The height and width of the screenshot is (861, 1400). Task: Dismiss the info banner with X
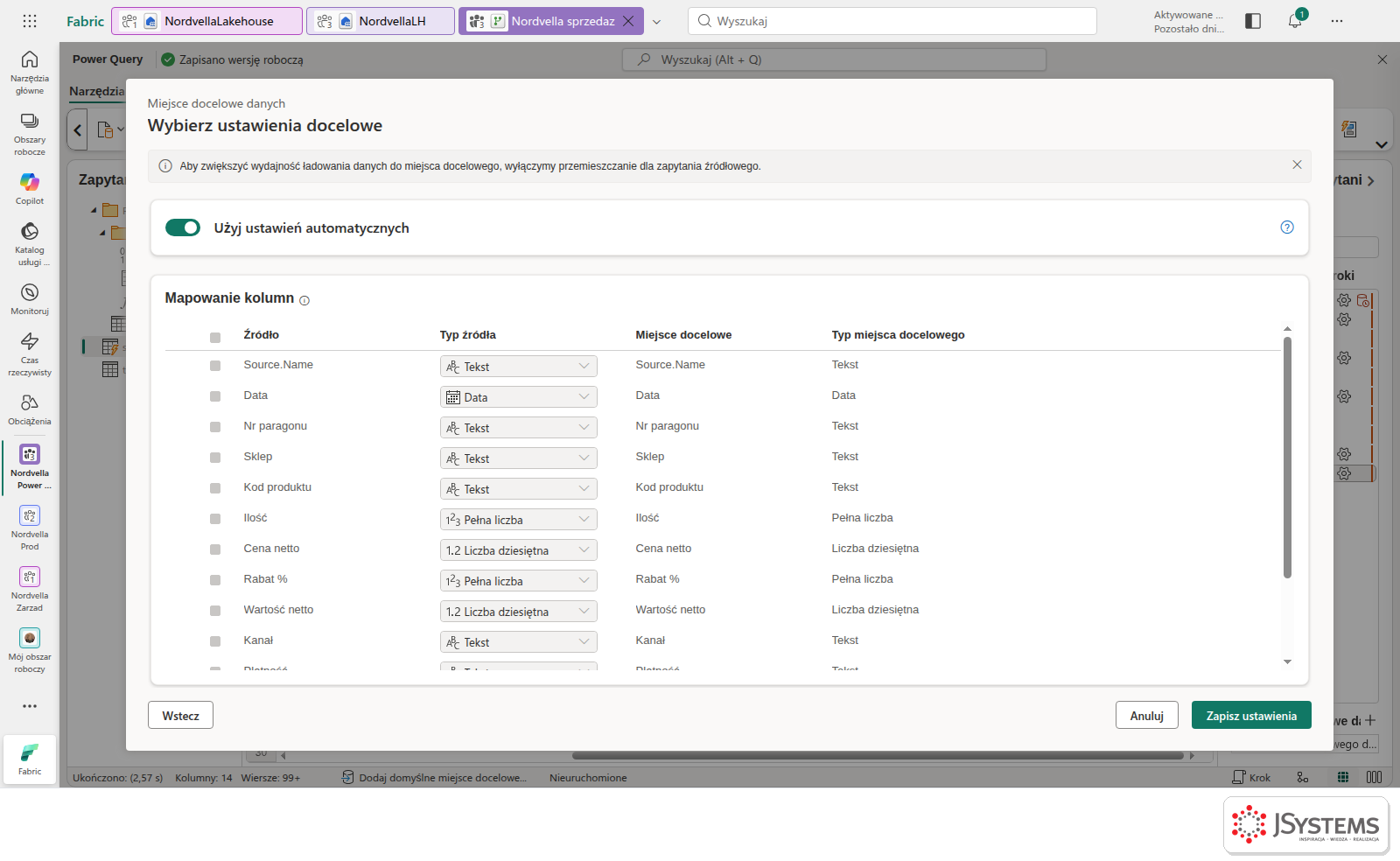[x=1297, y=164]
